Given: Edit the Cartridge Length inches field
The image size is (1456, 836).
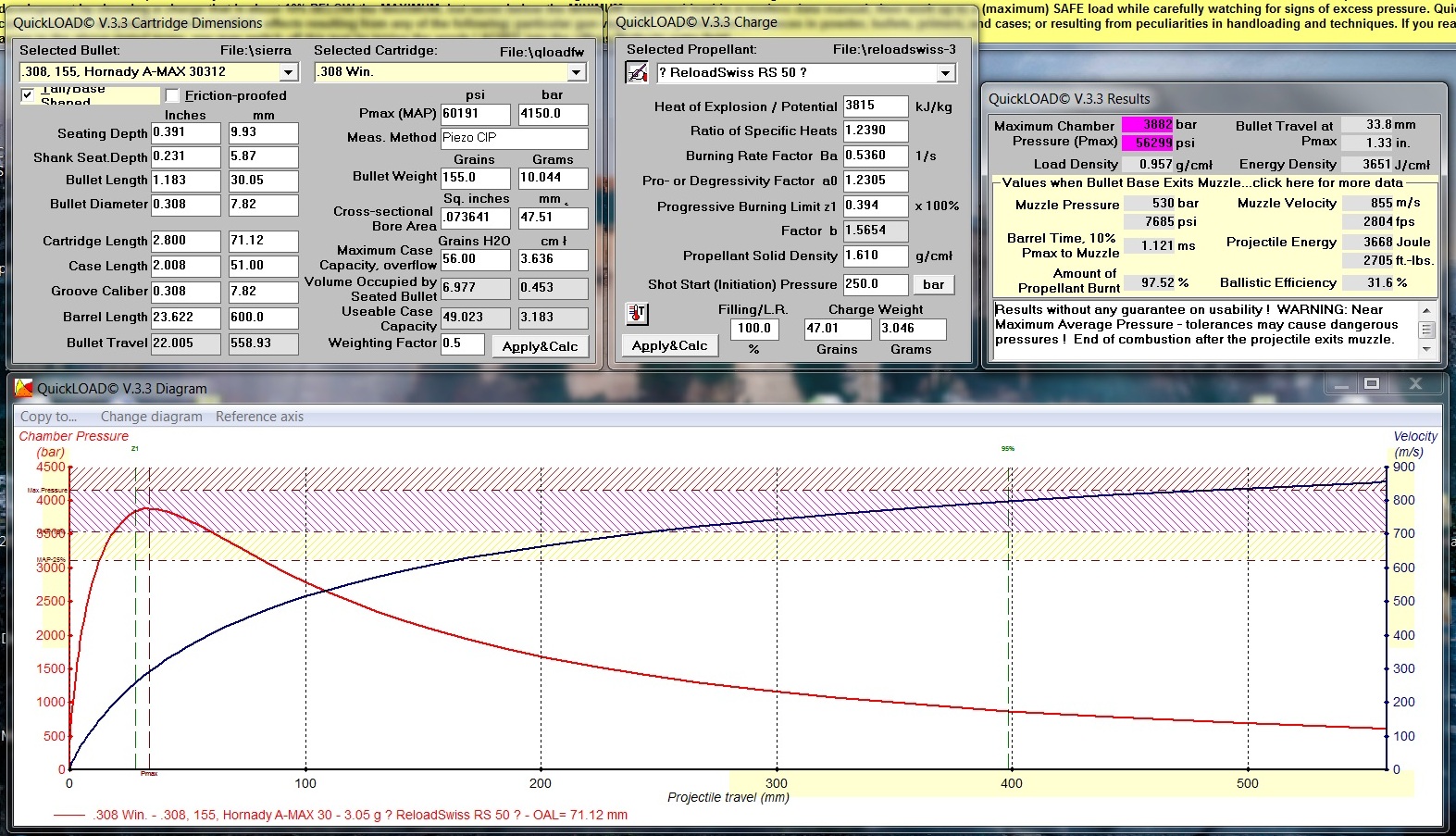Looking at the screenshot, I should 186,241.
